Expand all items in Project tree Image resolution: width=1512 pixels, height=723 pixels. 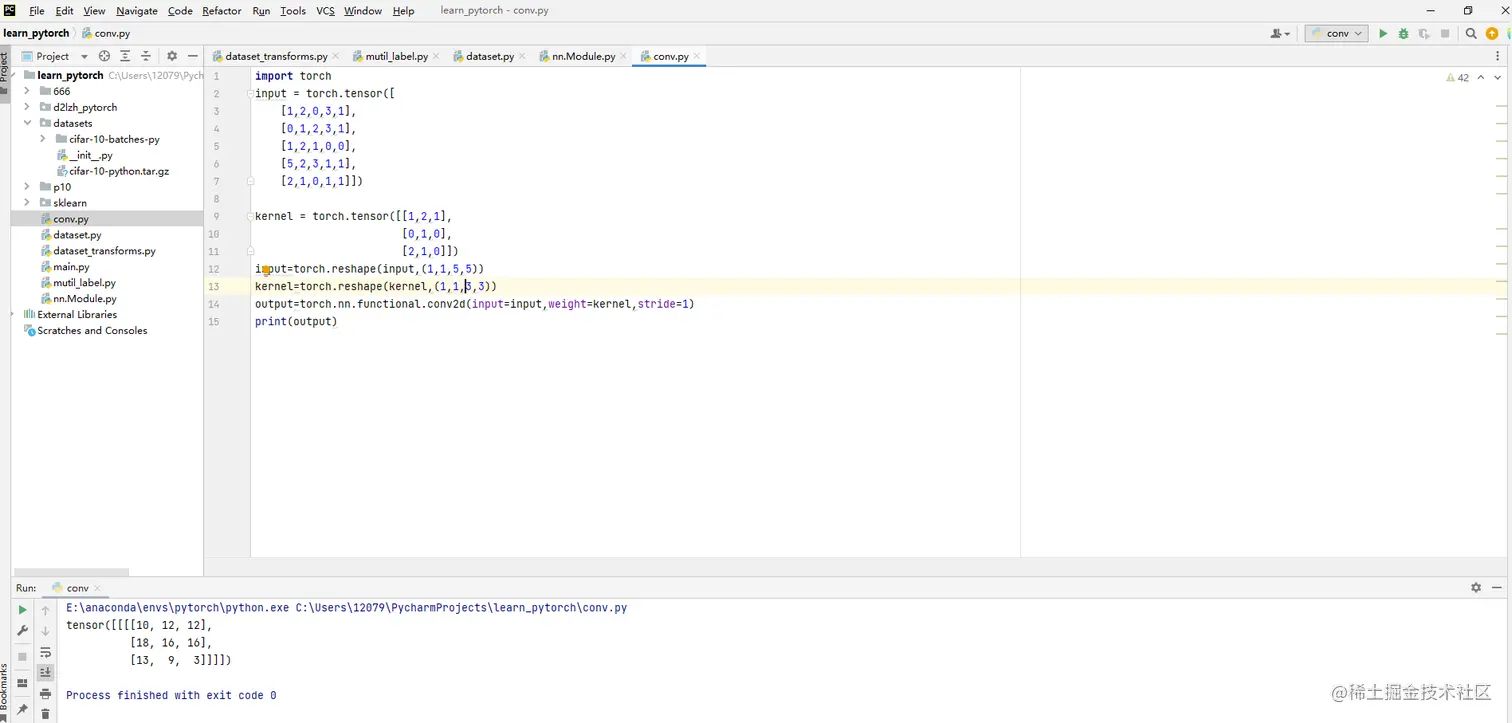point(125,56)
